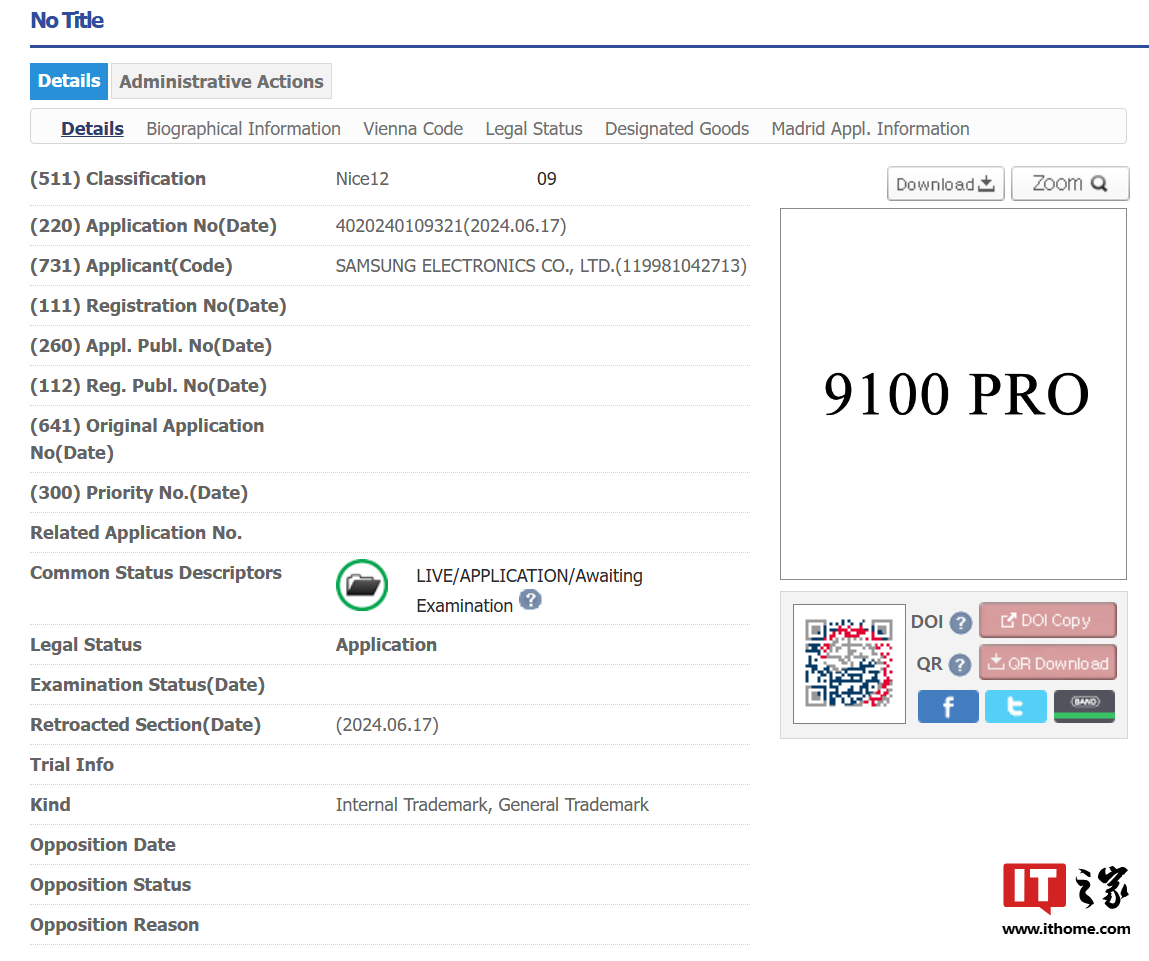Screen dimensions: 1149x961
Task: Open Legal Status section link
Action: 534,129
